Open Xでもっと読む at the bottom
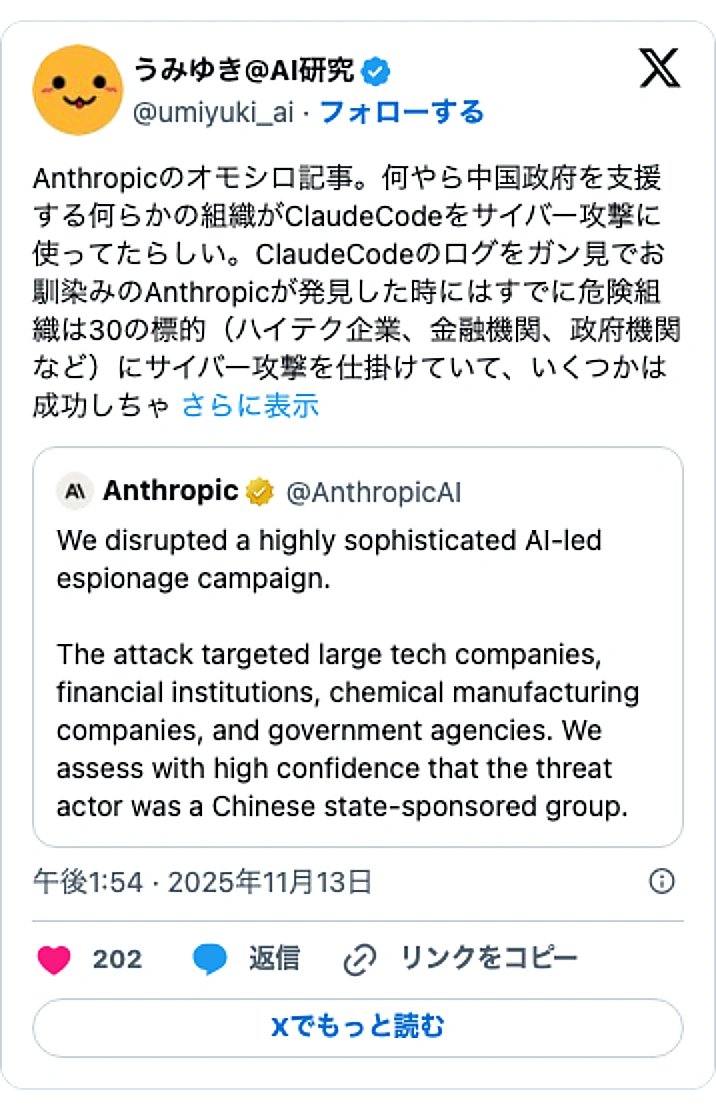The width and height of the screenshot is (716, 1110). [x=357, y=1028]
